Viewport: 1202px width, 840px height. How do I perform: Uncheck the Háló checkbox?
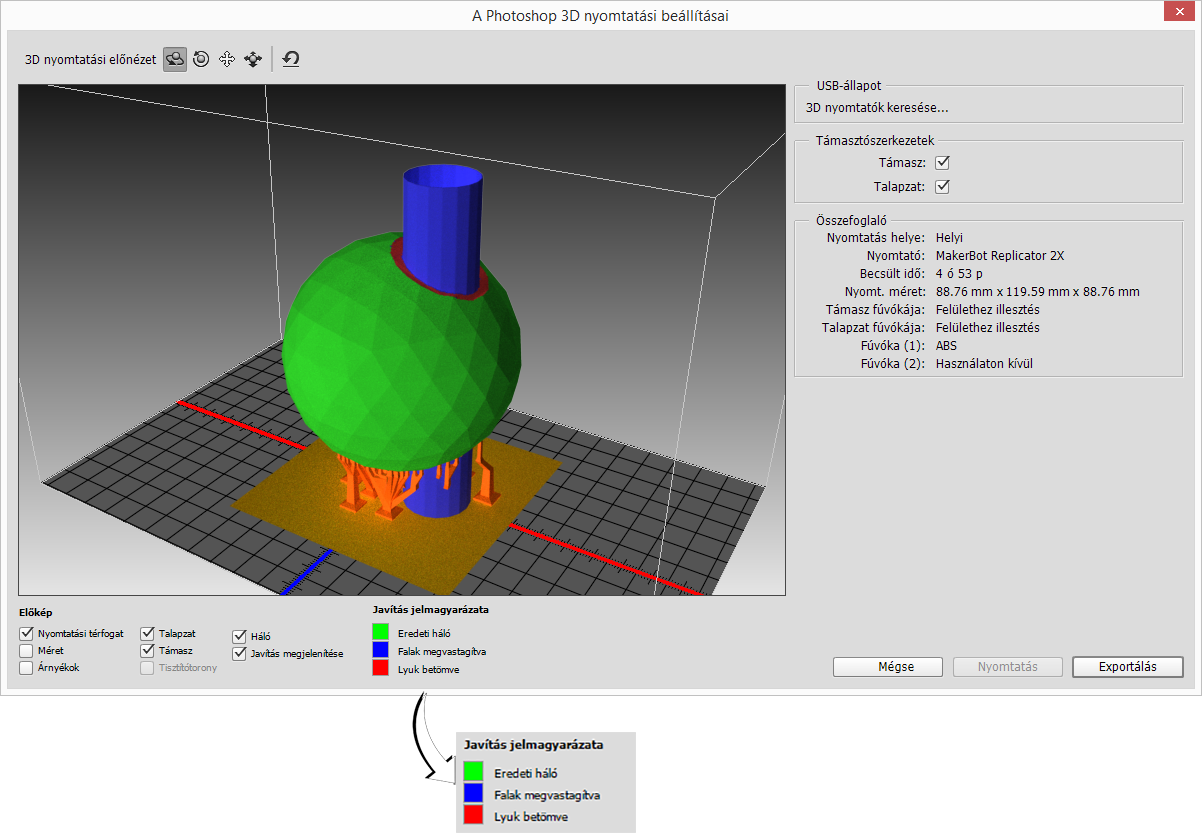click(240, 636)
